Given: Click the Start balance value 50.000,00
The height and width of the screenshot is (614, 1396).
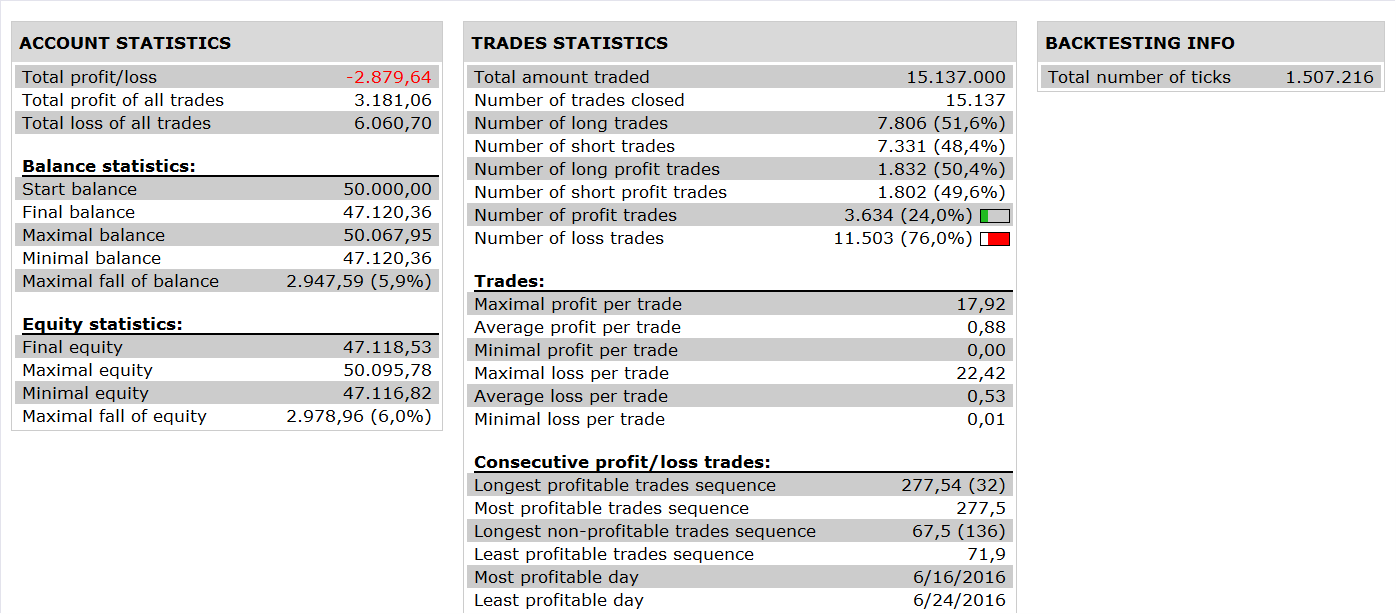Looking at the screenshot, I should (387, 189).
